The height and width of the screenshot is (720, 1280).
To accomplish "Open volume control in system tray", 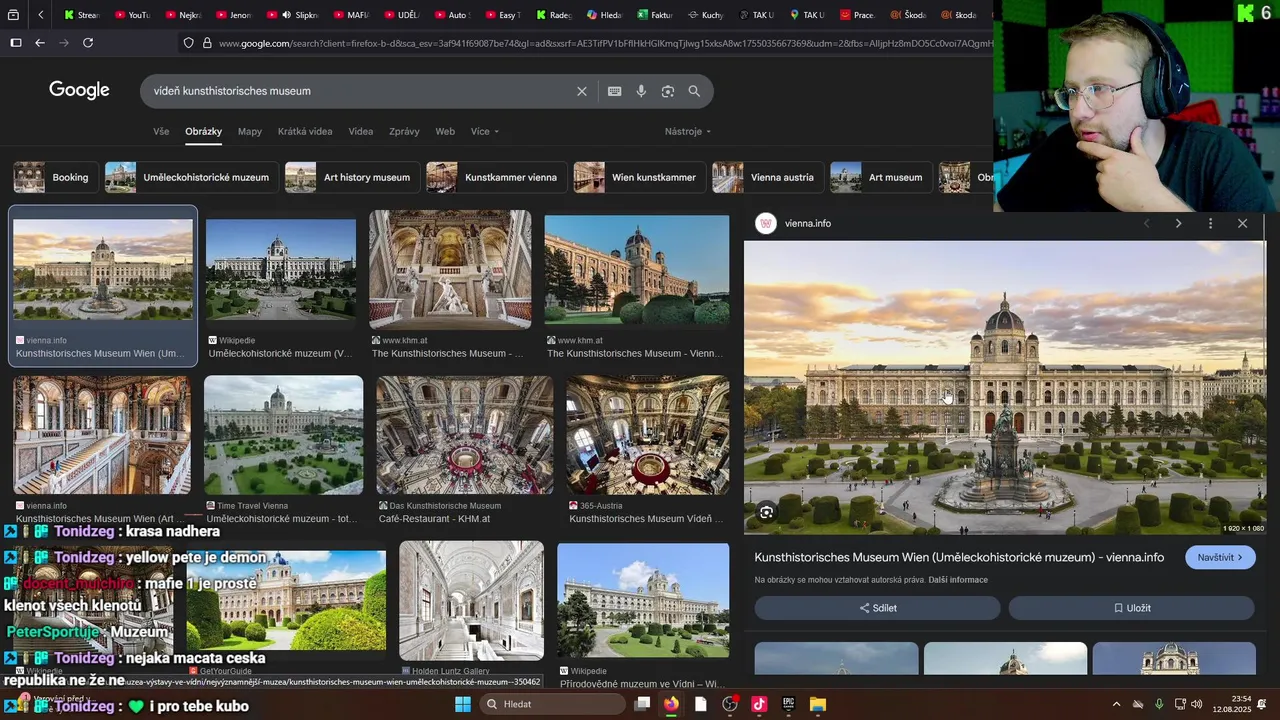I will [x=1197, y=704].
